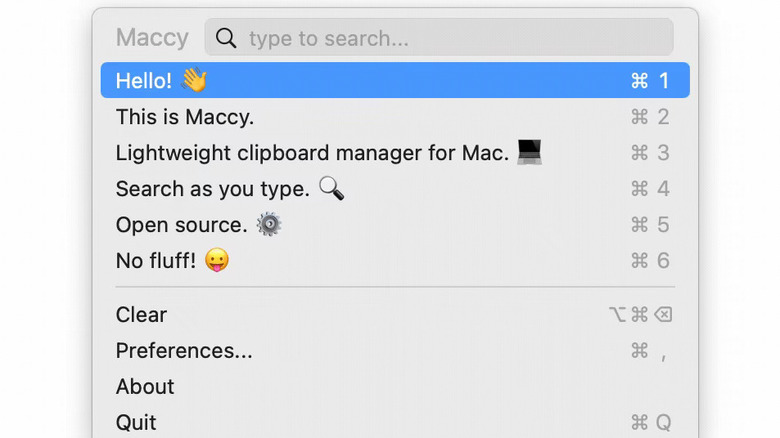The height and width of the screenshot is (438, 780).
Task: Select the "This is Maccy." entry
Action: pos(185,117)
